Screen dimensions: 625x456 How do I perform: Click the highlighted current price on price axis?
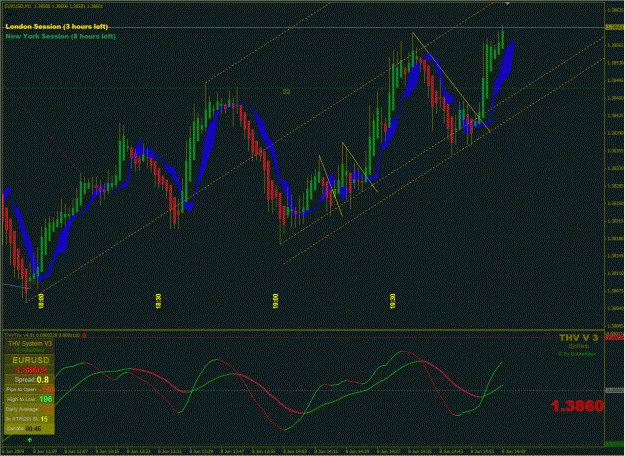coord(614,27)
